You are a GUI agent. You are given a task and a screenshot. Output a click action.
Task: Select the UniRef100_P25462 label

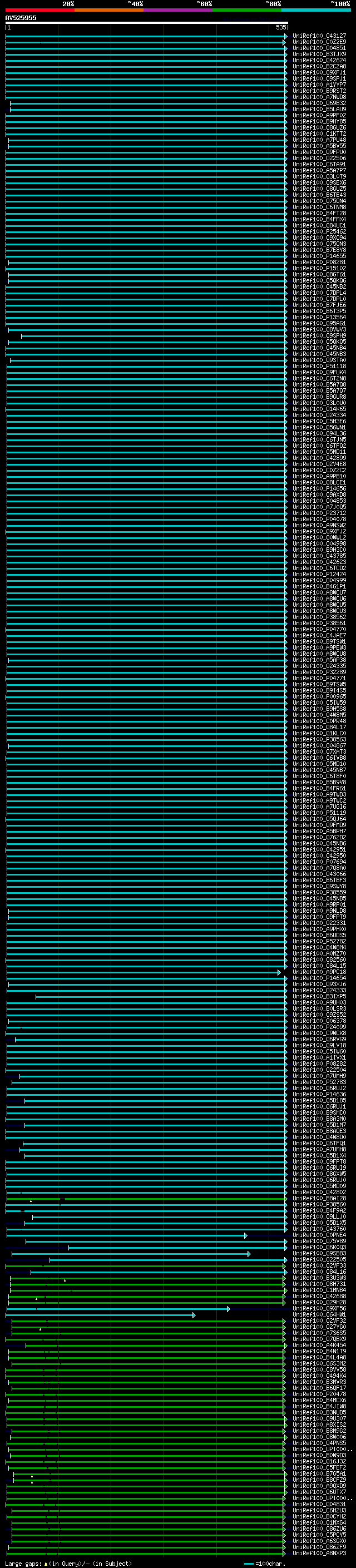[319, 231]
